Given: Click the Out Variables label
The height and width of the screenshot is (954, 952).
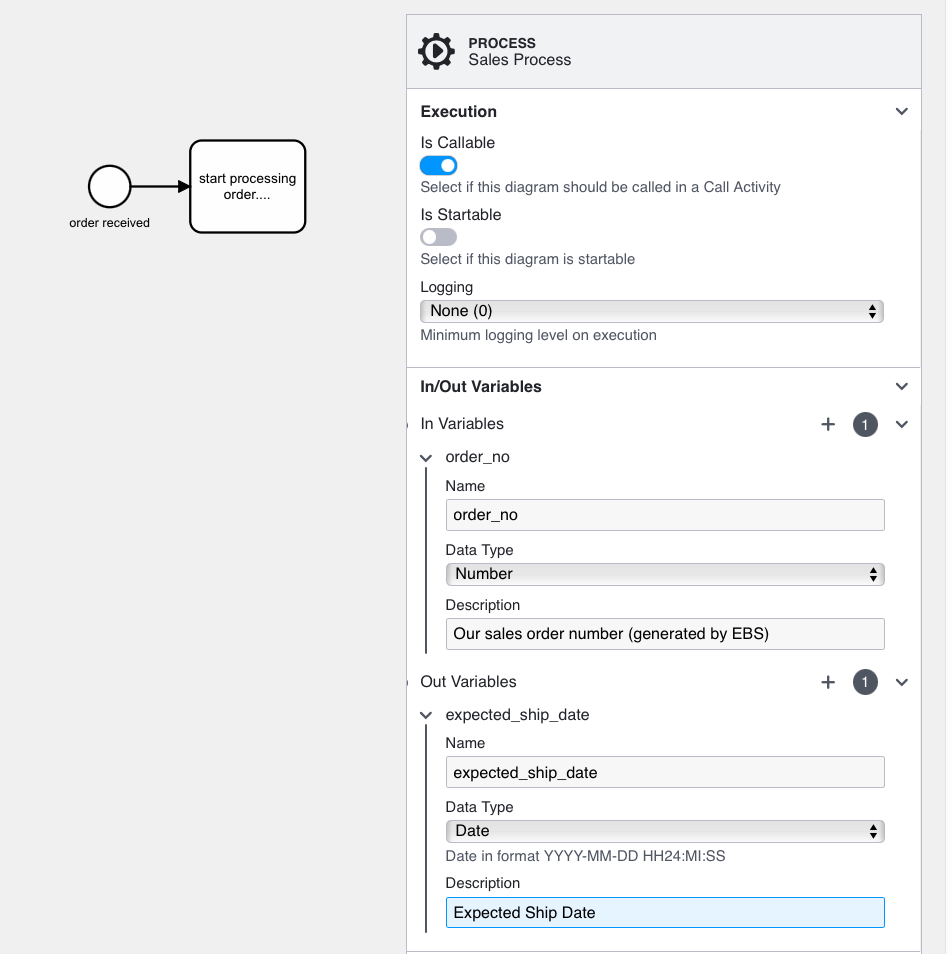Looking at the screenshot, I should (468, 681).
